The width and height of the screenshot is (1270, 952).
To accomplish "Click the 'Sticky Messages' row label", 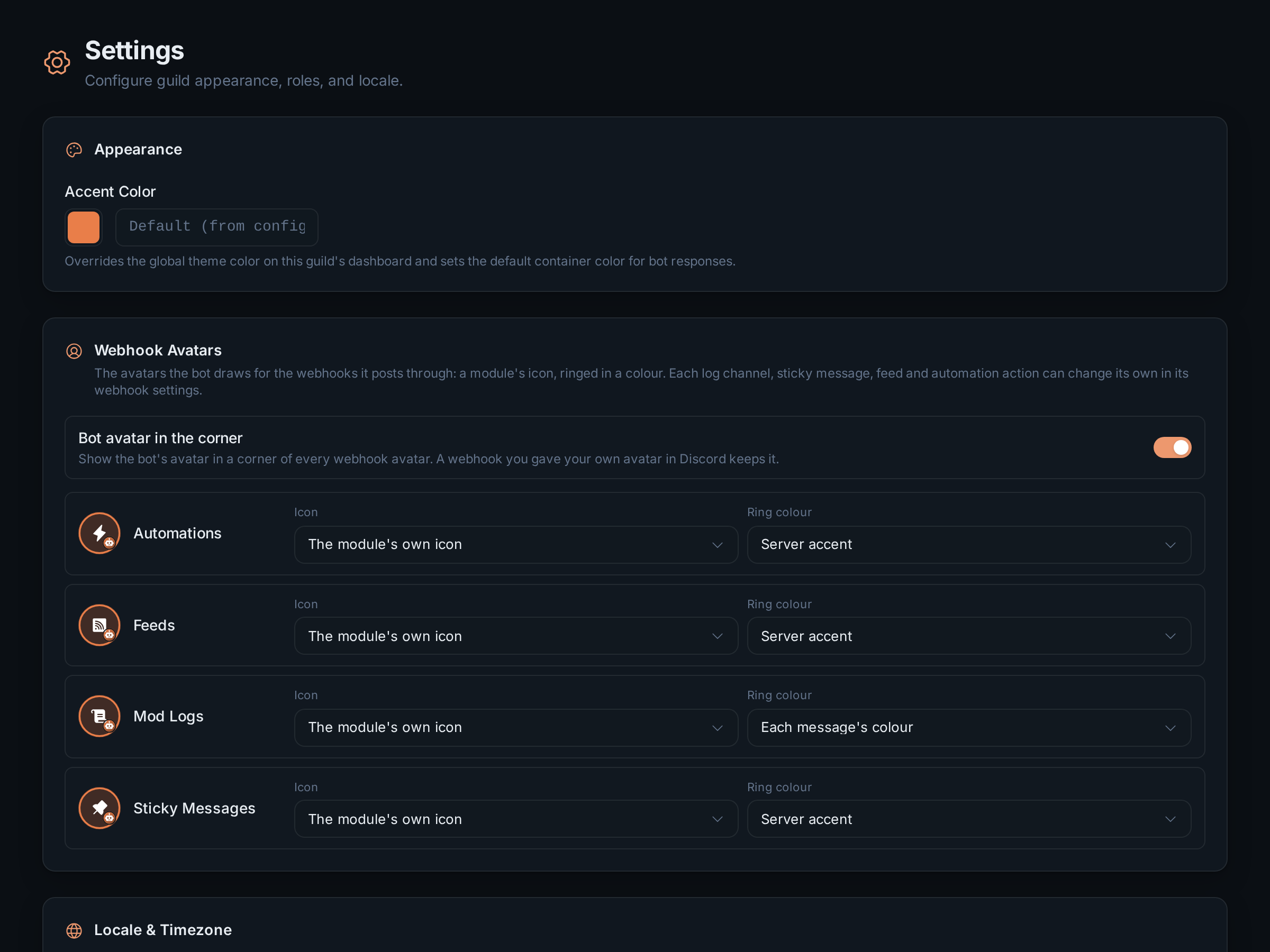I will point(194,809).
